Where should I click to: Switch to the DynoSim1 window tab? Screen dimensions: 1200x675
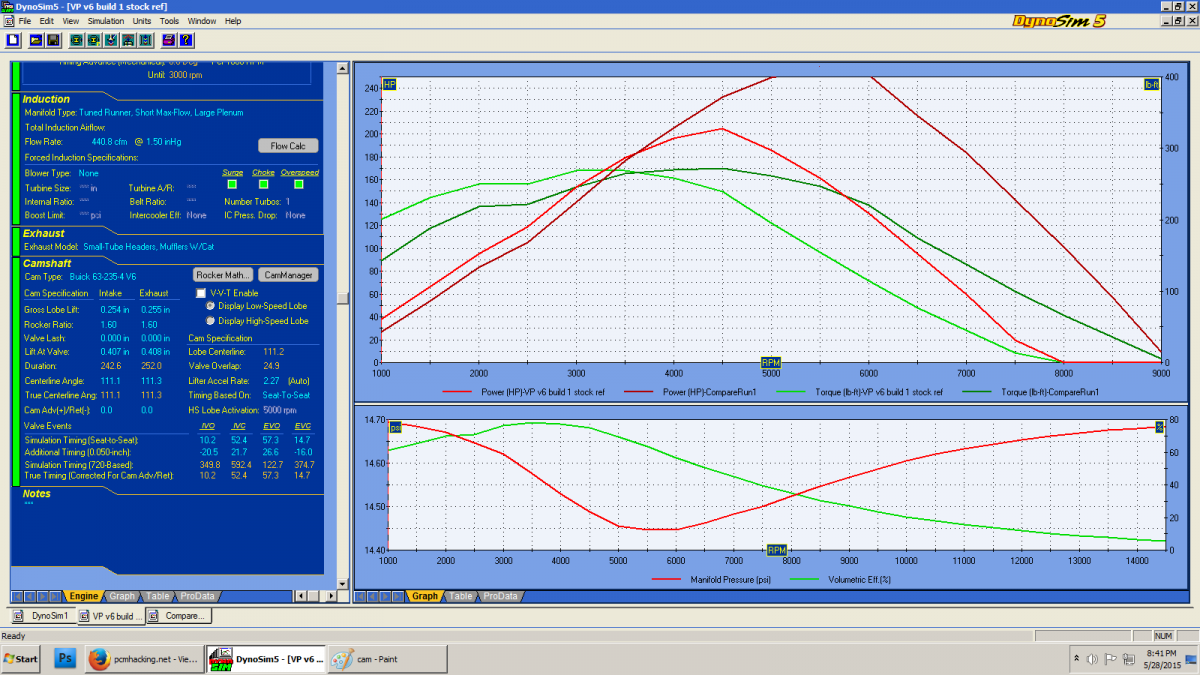(x=42, y=616)
